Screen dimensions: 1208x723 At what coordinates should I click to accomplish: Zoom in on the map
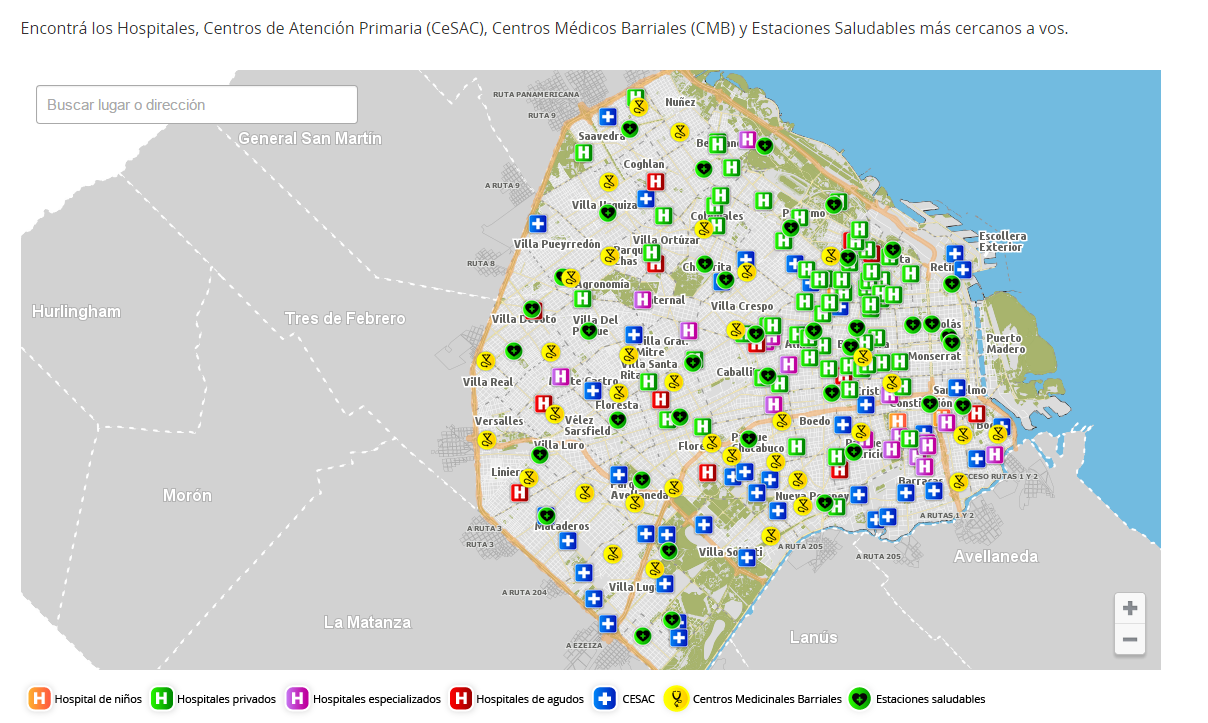1130,608
